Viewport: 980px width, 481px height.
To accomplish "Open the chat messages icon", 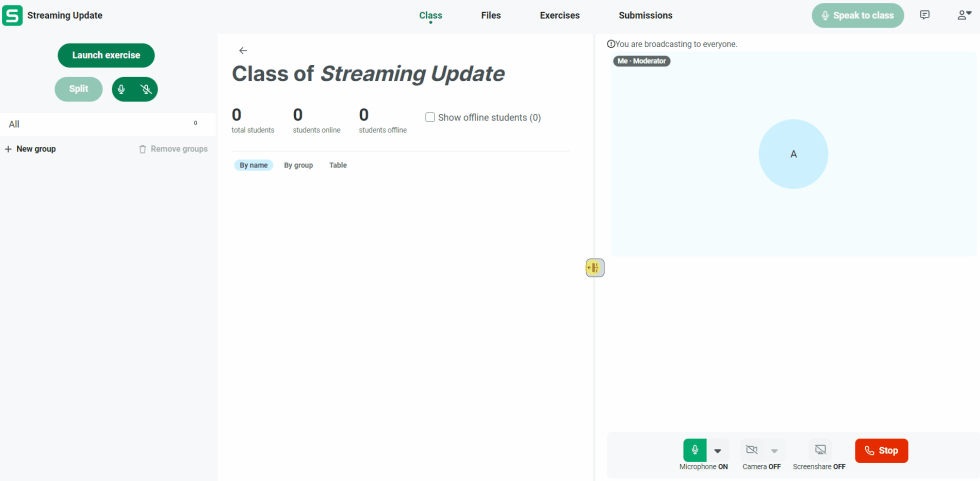I will click(x=924, y=15).
